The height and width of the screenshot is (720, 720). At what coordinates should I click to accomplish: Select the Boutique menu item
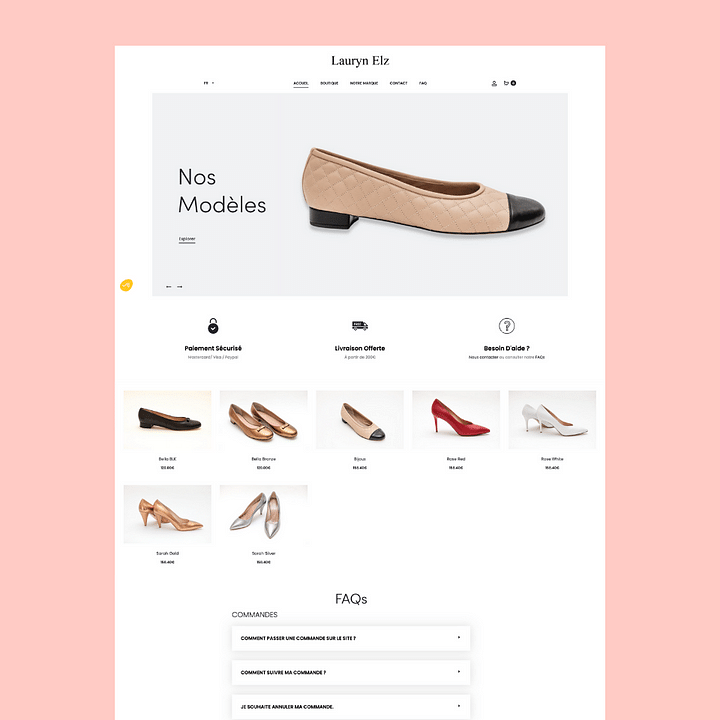tap(329, 83)
